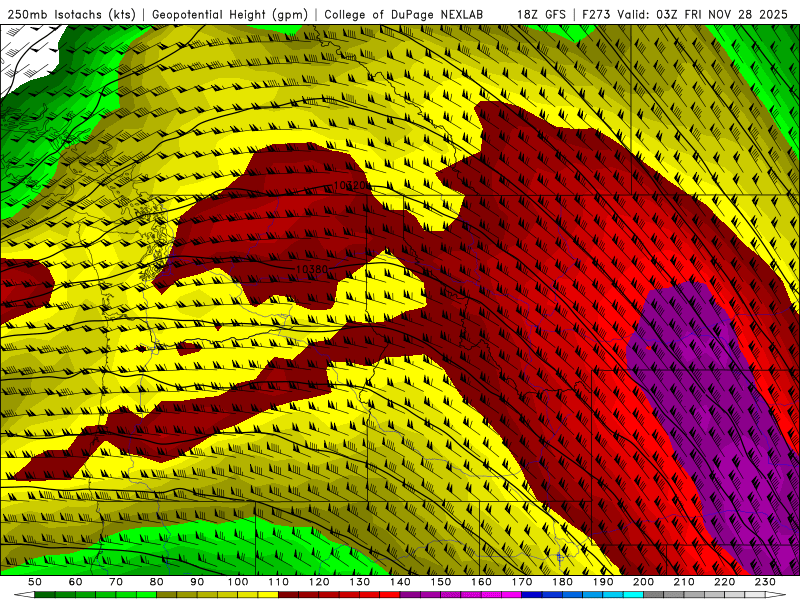Click the colorbar value 180
Image resolution: width=800 pixels, height=600 pixels.
click(562, 582)
